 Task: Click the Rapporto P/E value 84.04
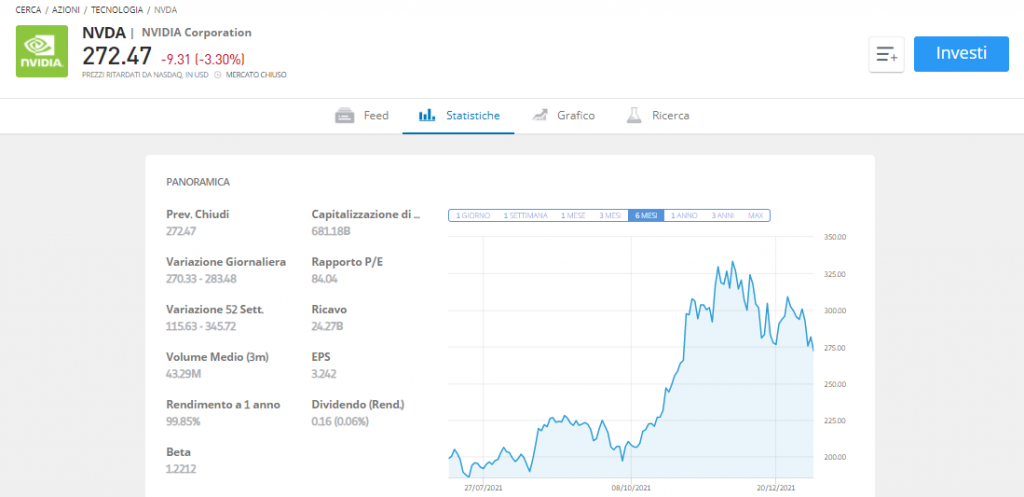(325, 278)
